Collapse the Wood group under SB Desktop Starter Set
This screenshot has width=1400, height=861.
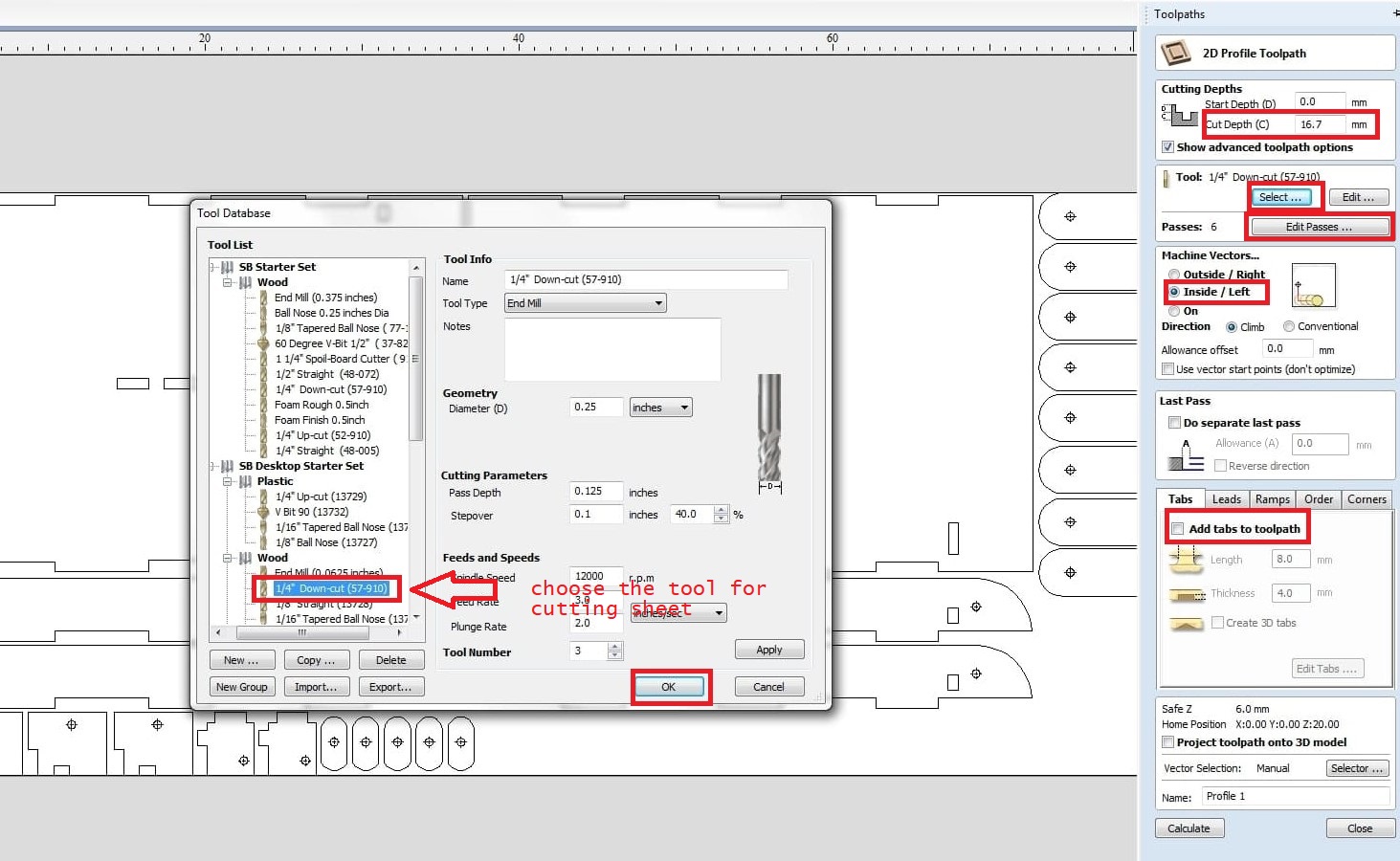pyautogui.click(x=227, y=558)
